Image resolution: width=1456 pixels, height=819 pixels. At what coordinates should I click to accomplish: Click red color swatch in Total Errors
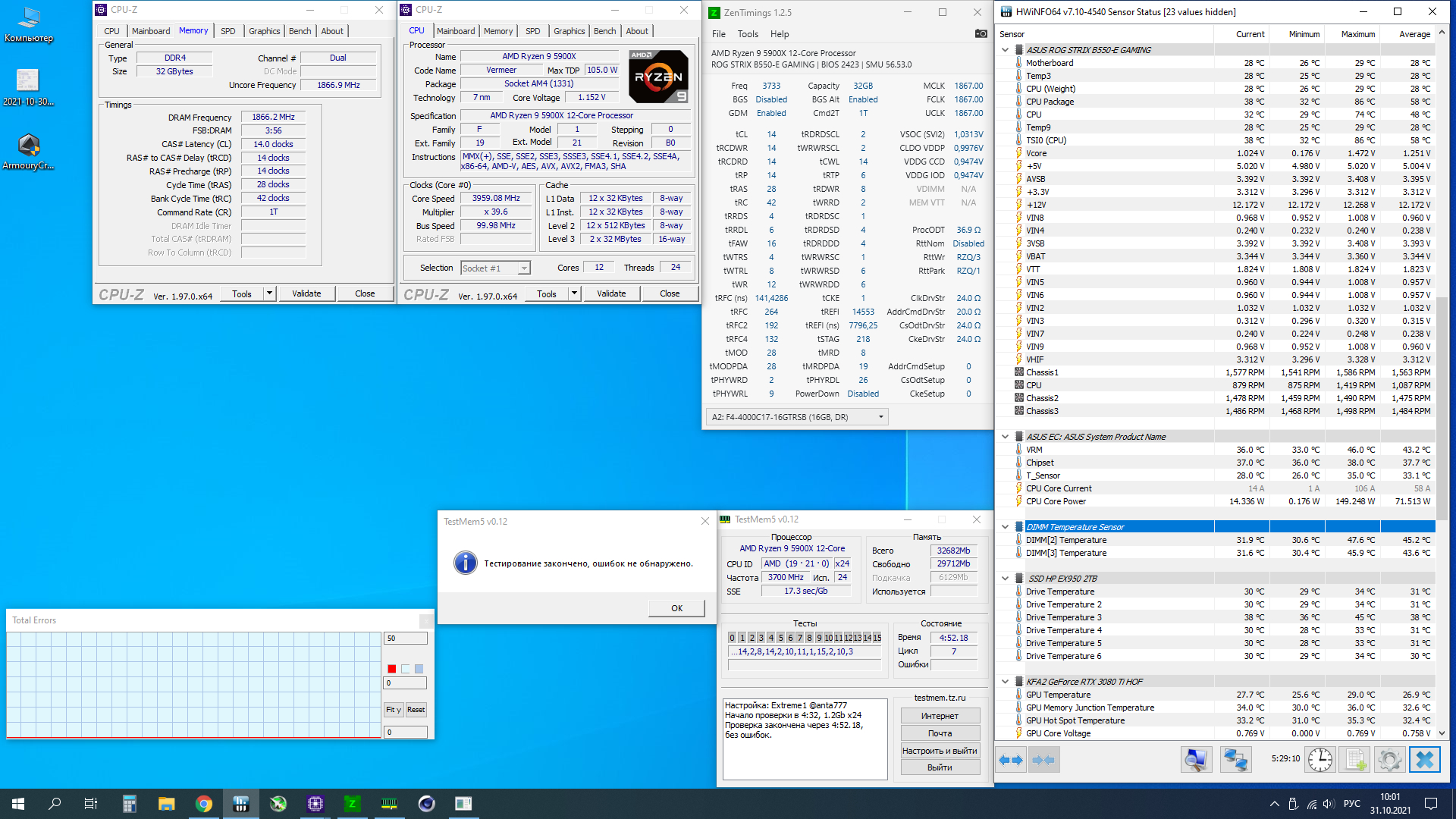click(x=391, y=669)
